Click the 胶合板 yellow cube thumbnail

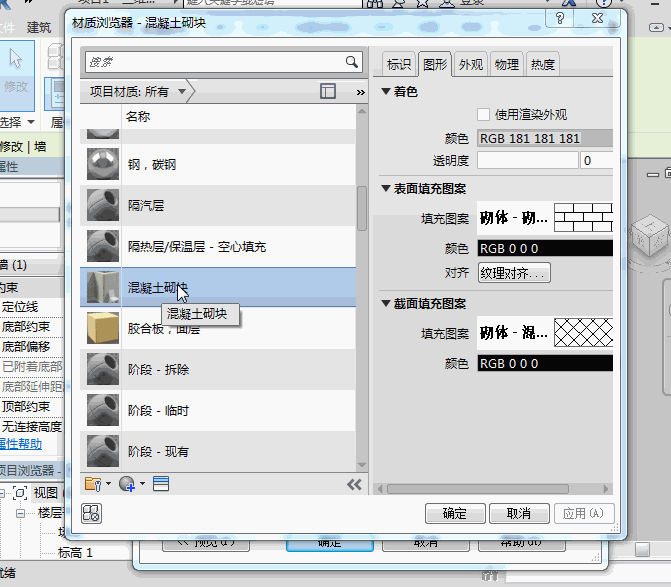point(103,328)
